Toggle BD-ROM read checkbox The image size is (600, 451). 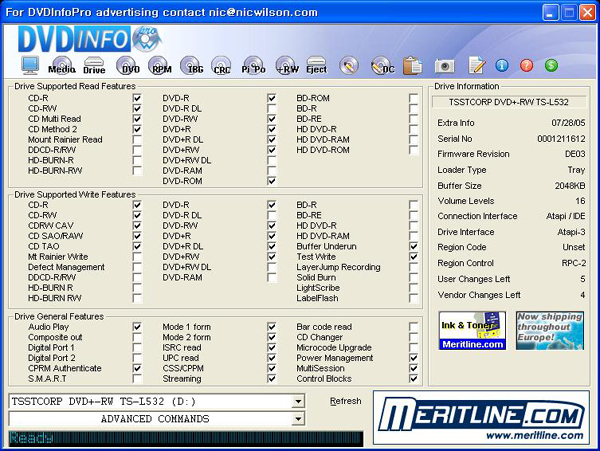(413, 98)
